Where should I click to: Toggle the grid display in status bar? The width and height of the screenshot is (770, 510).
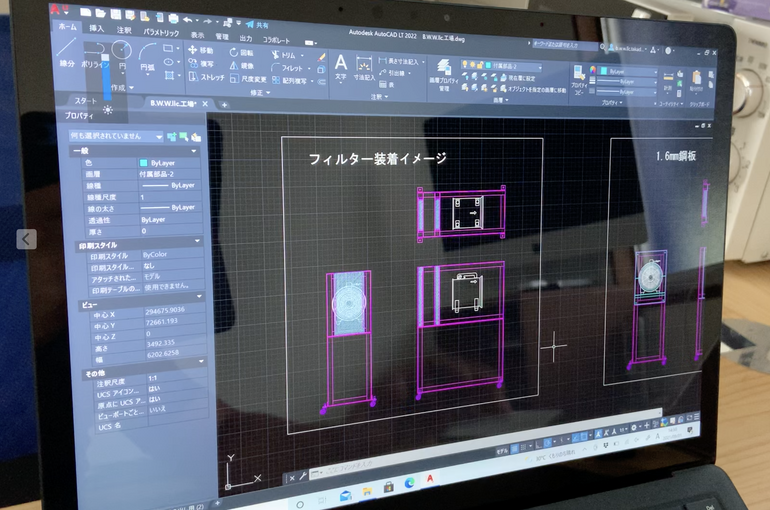(x=515, y=448)
